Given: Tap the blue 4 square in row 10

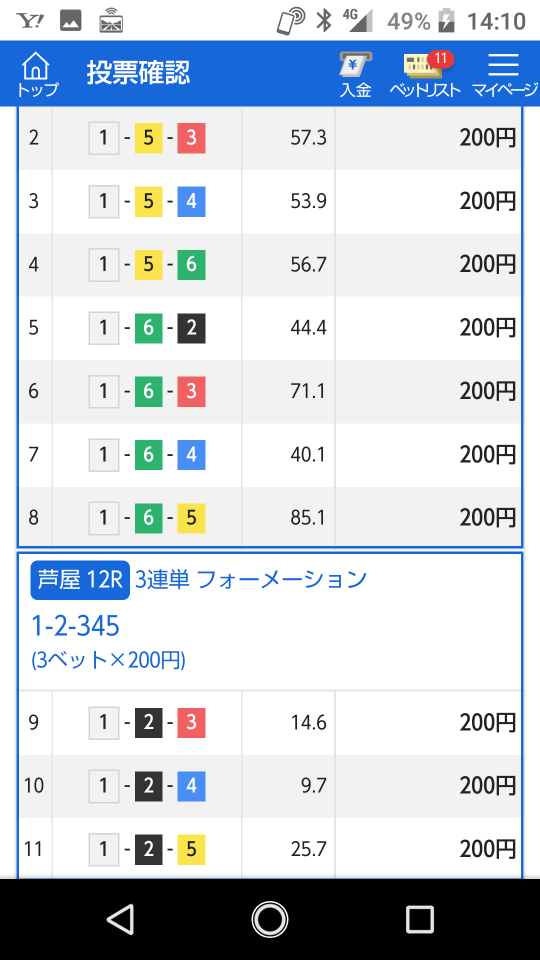Looking at the screenshot, I should click(x=191, y=786).
